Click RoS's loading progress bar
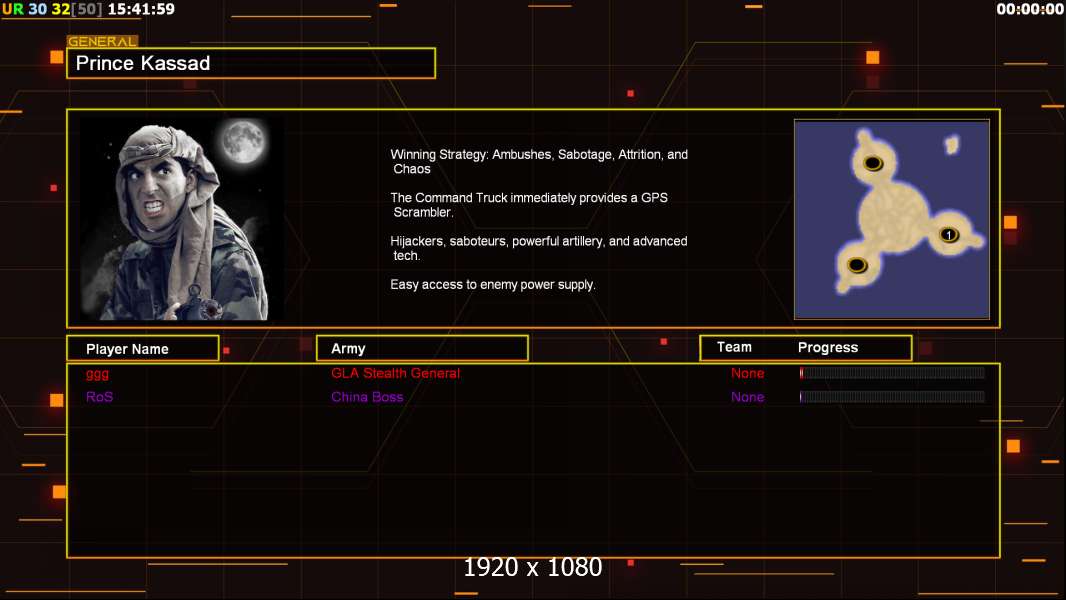 (892, 396)
